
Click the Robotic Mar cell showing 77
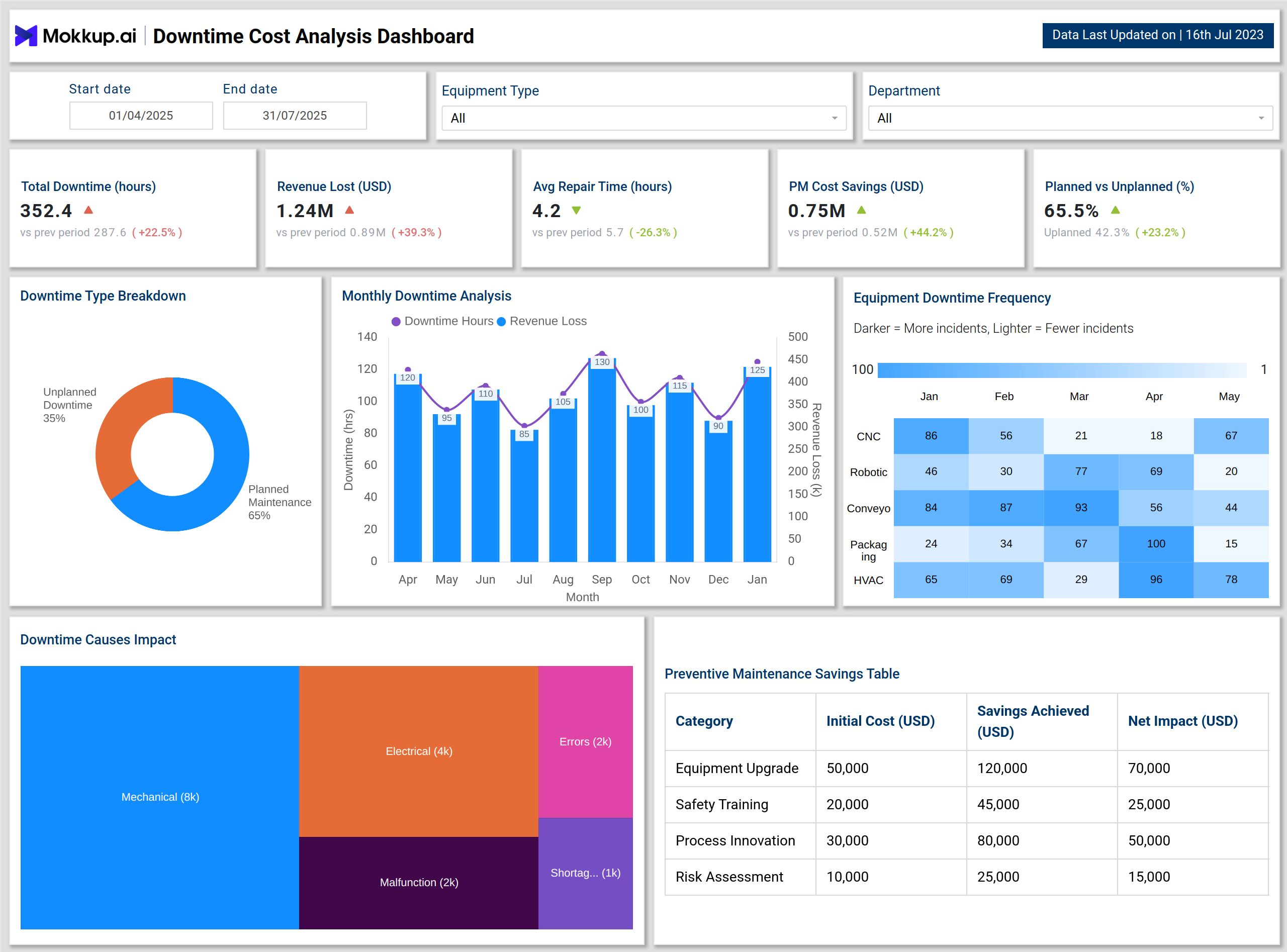pos(1081,472)
